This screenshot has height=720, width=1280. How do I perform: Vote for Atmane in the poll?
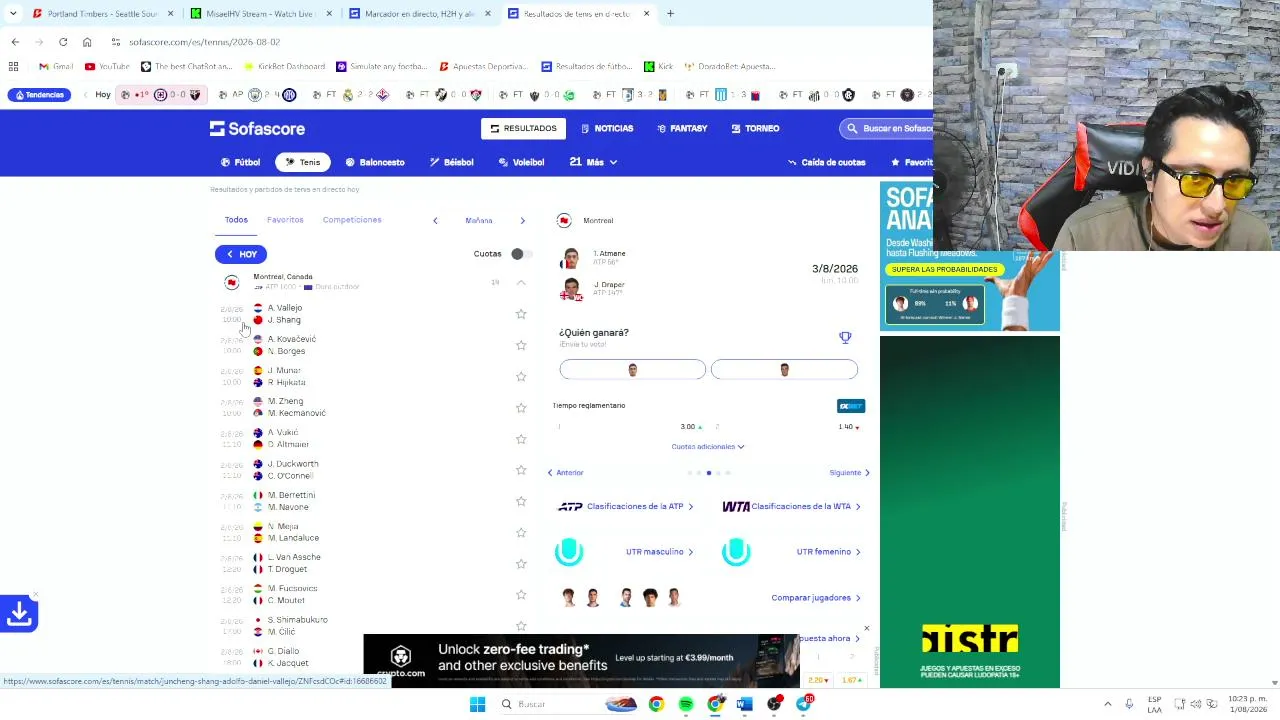[x=632, y=370]
